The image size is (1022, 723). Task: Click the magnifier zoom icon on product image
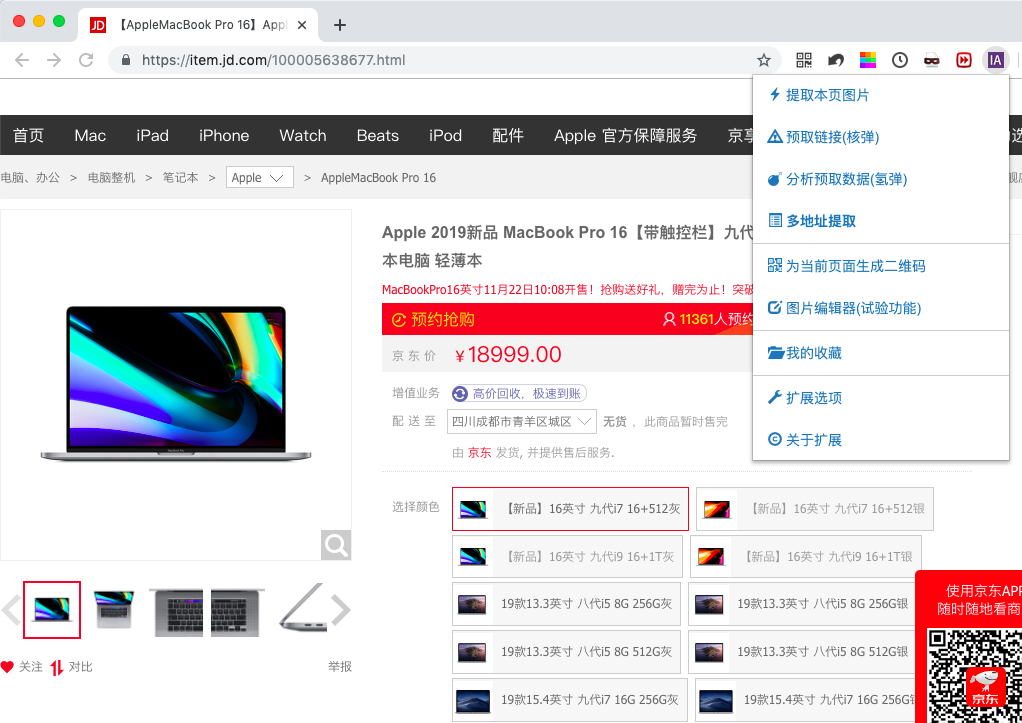(x=336, y=544)
